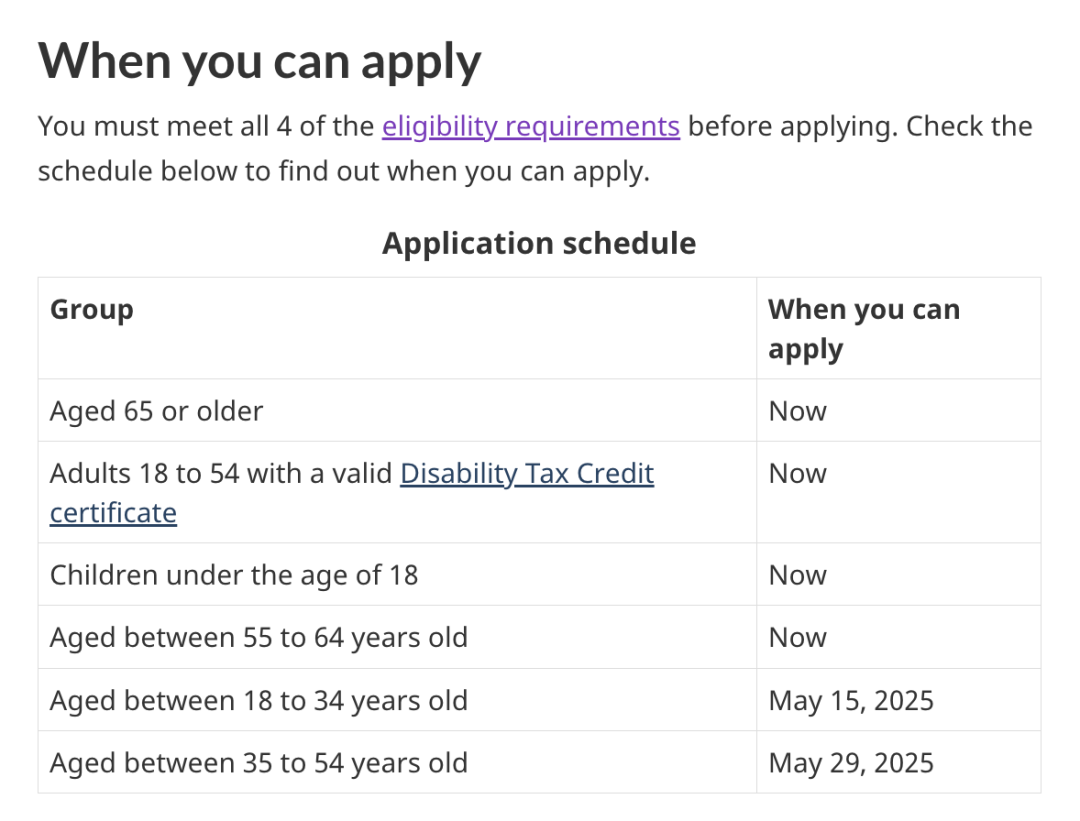Click the schedule below intro paragraph text
Screen dimensions: 1080x821
point(344,172)
